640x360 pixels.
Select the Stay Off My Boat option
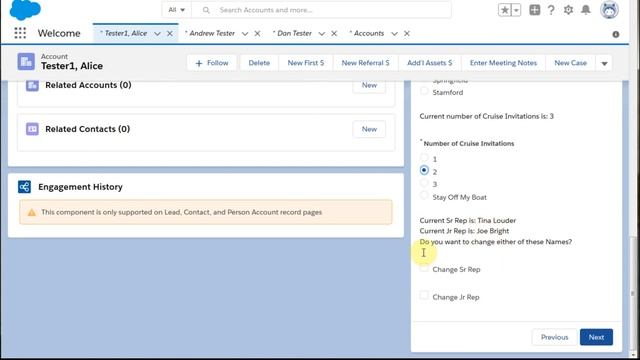[x=424, y=196]
